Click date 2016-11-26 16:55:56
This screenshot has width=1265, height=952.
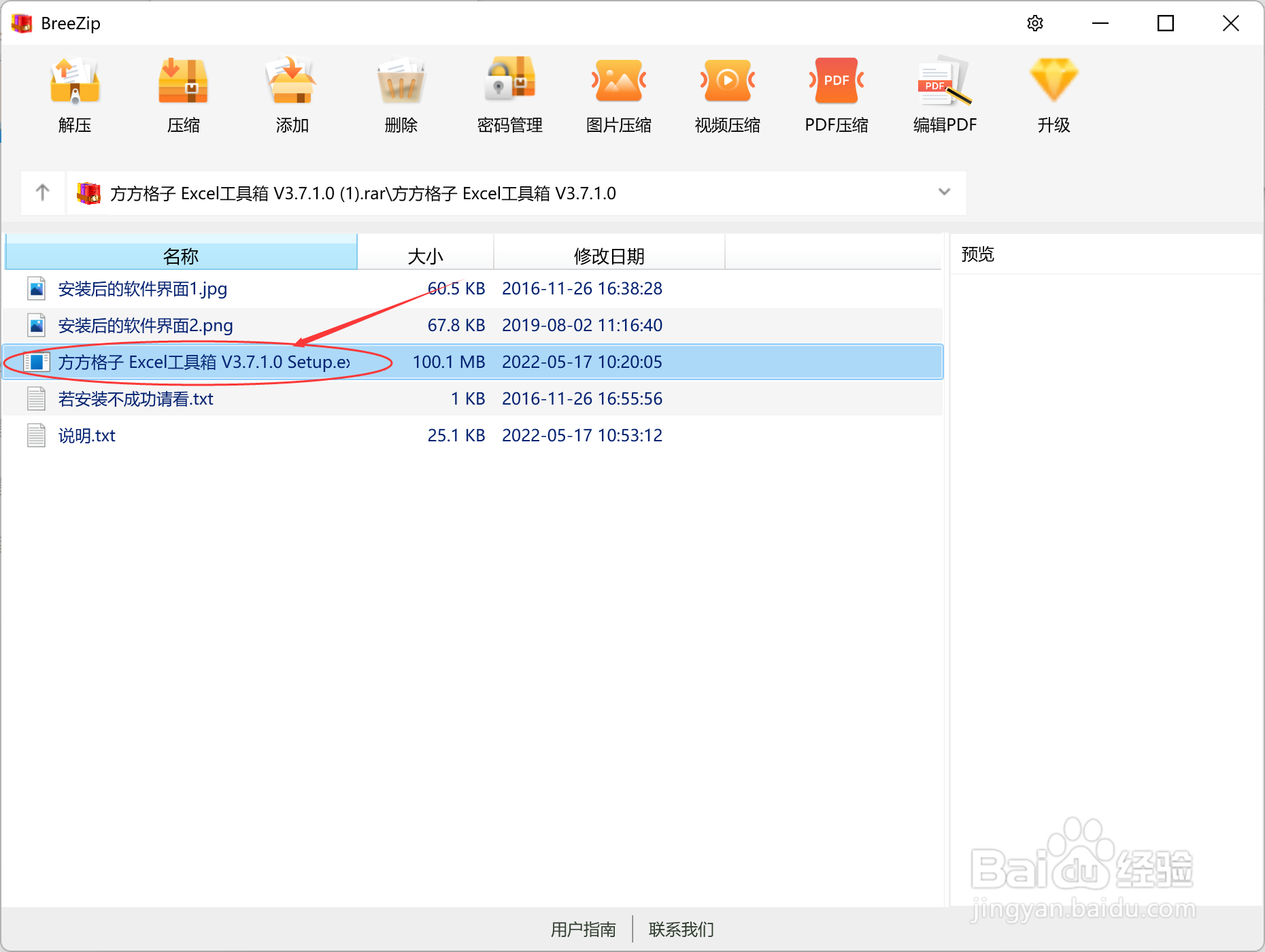click(x=582, y=398)
